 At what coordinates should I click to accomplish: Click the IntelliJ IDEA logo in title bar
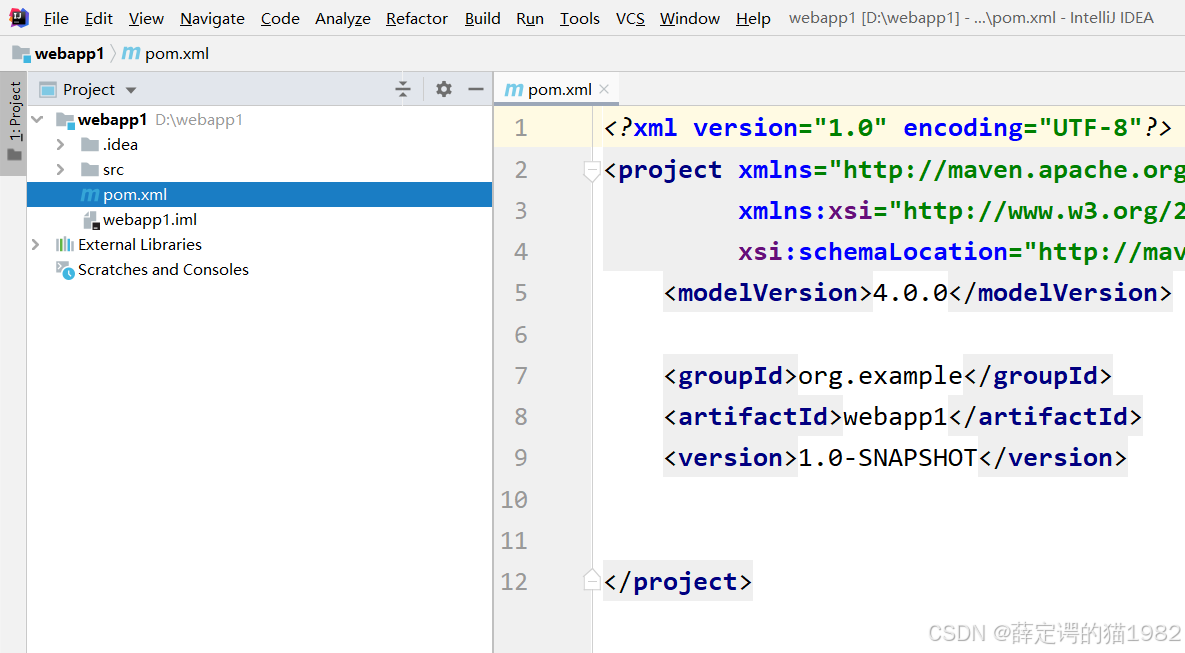tap(19, 17)
